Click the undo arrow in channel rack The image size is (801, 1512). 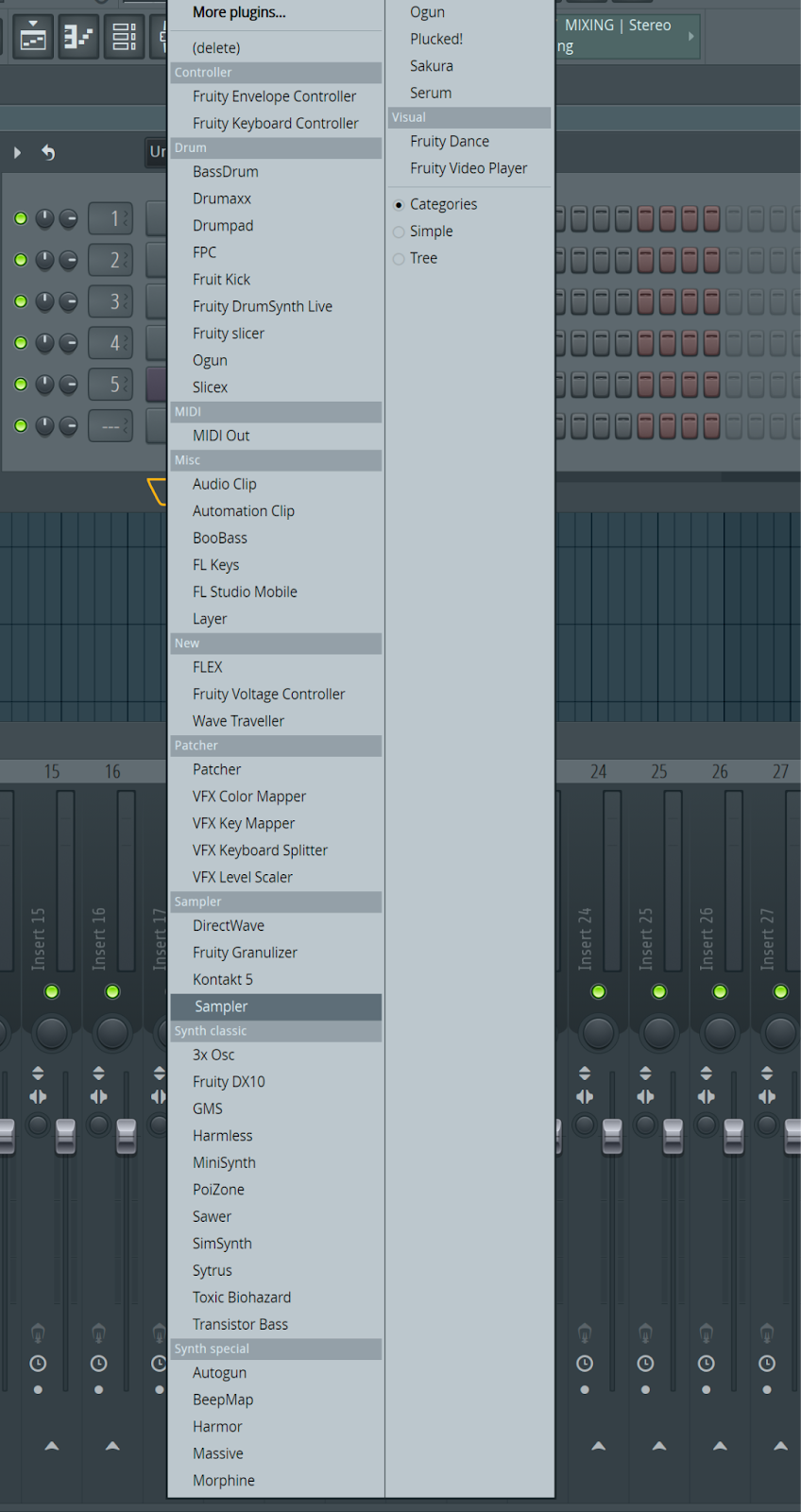pos(48,152)
